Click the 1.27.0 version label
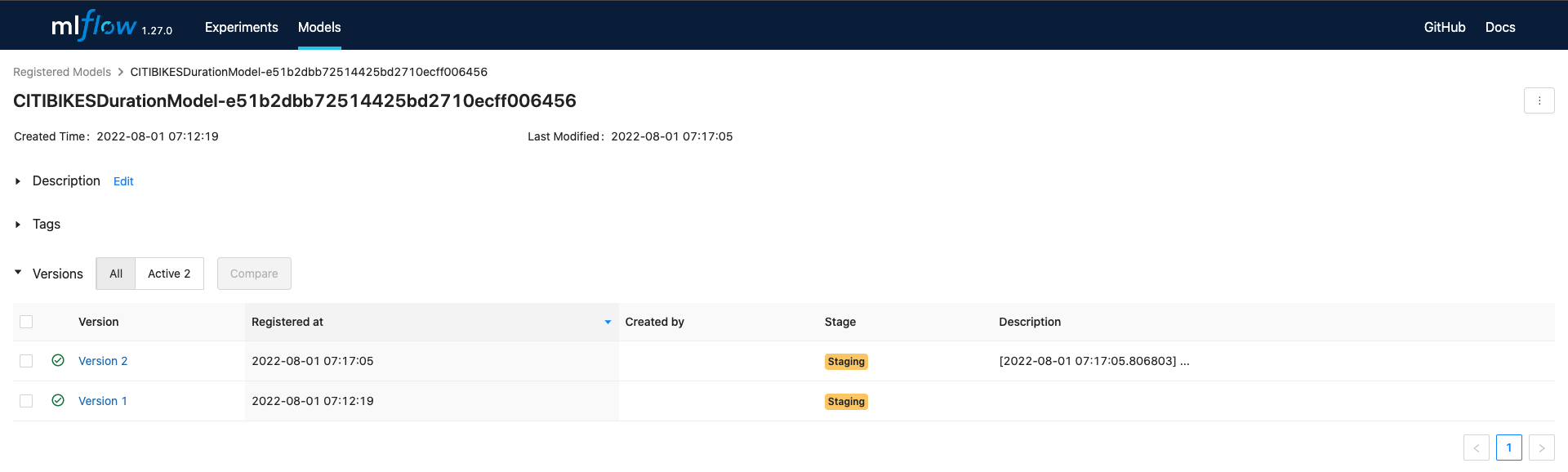 click(157, 31)
